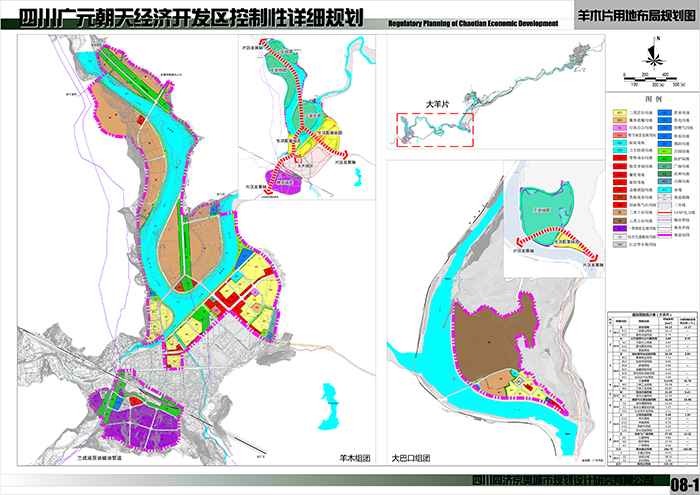Click the 兰成渝原油输油管道 label
This screenshot has height=495, width=700.
[99, 458]
